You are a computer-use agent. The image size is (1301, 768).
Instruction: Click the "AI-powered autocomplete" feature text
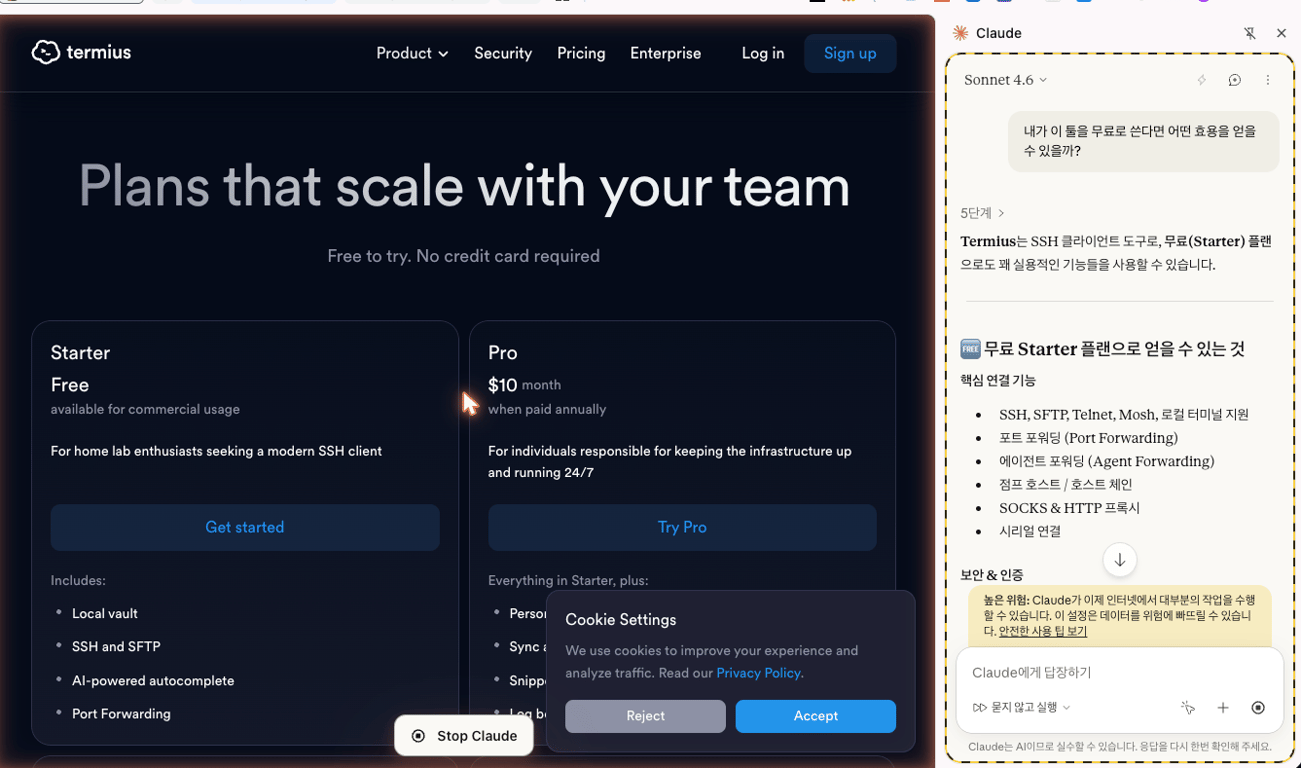click(x=153, y=681)
